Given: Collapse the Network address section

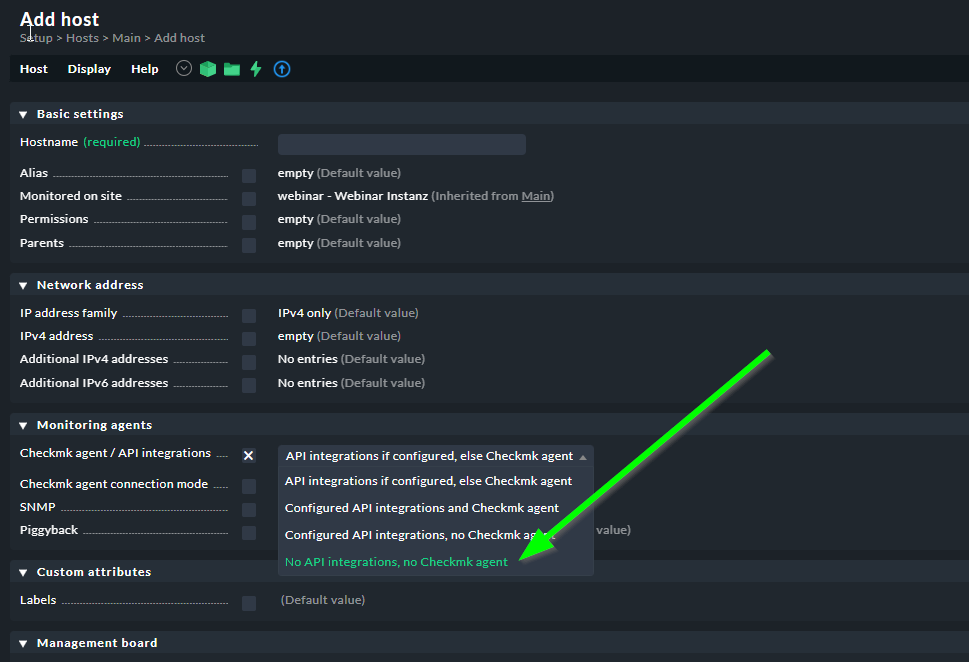Looking at the screenshot, I should (23, 285).
